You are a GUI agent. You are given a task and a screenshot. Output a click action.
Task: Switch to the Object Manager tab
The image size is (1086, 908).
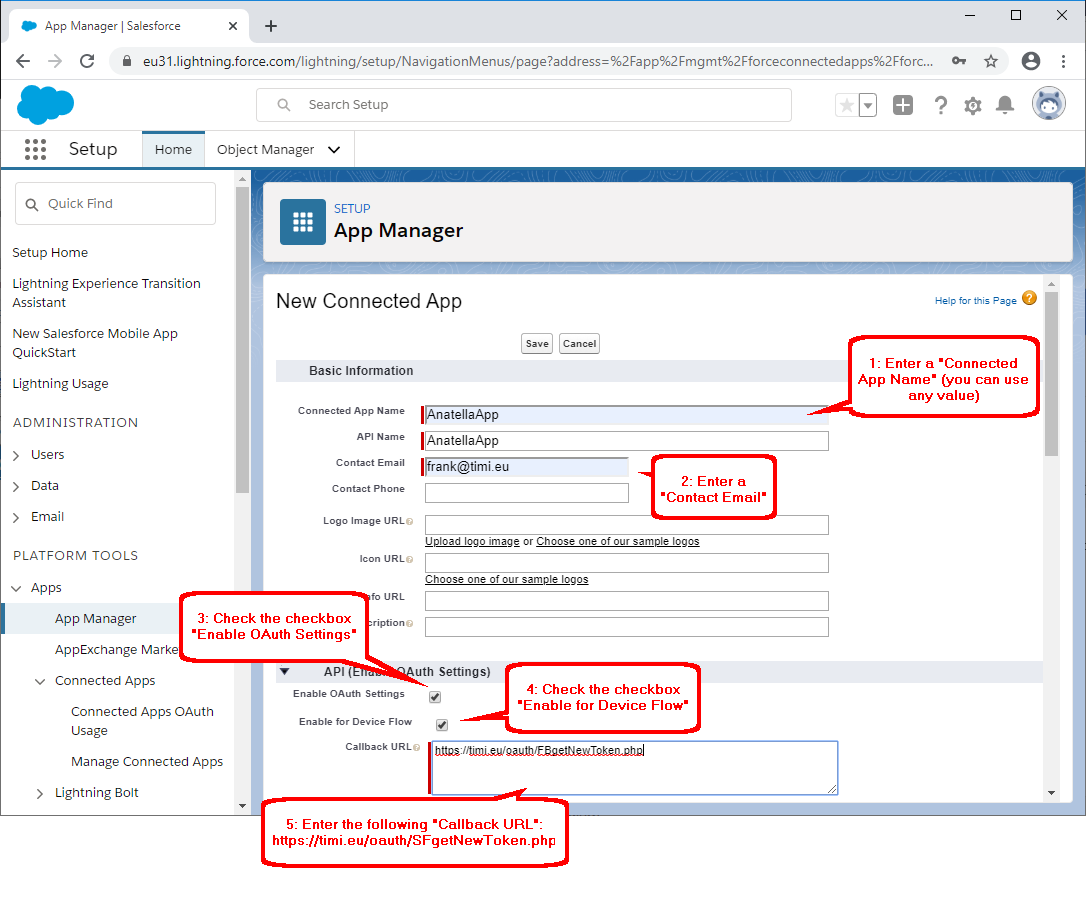point(265,150)
